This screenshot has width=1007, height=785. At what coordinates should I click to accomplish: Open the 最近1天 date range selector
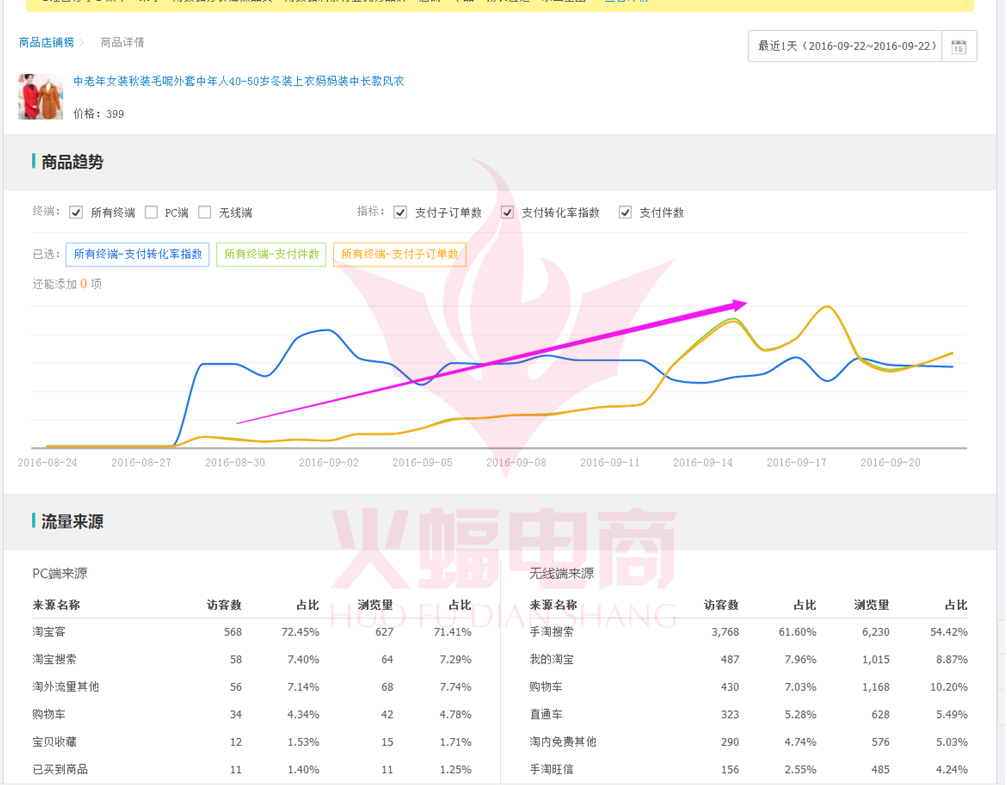[x=847, y=47]
